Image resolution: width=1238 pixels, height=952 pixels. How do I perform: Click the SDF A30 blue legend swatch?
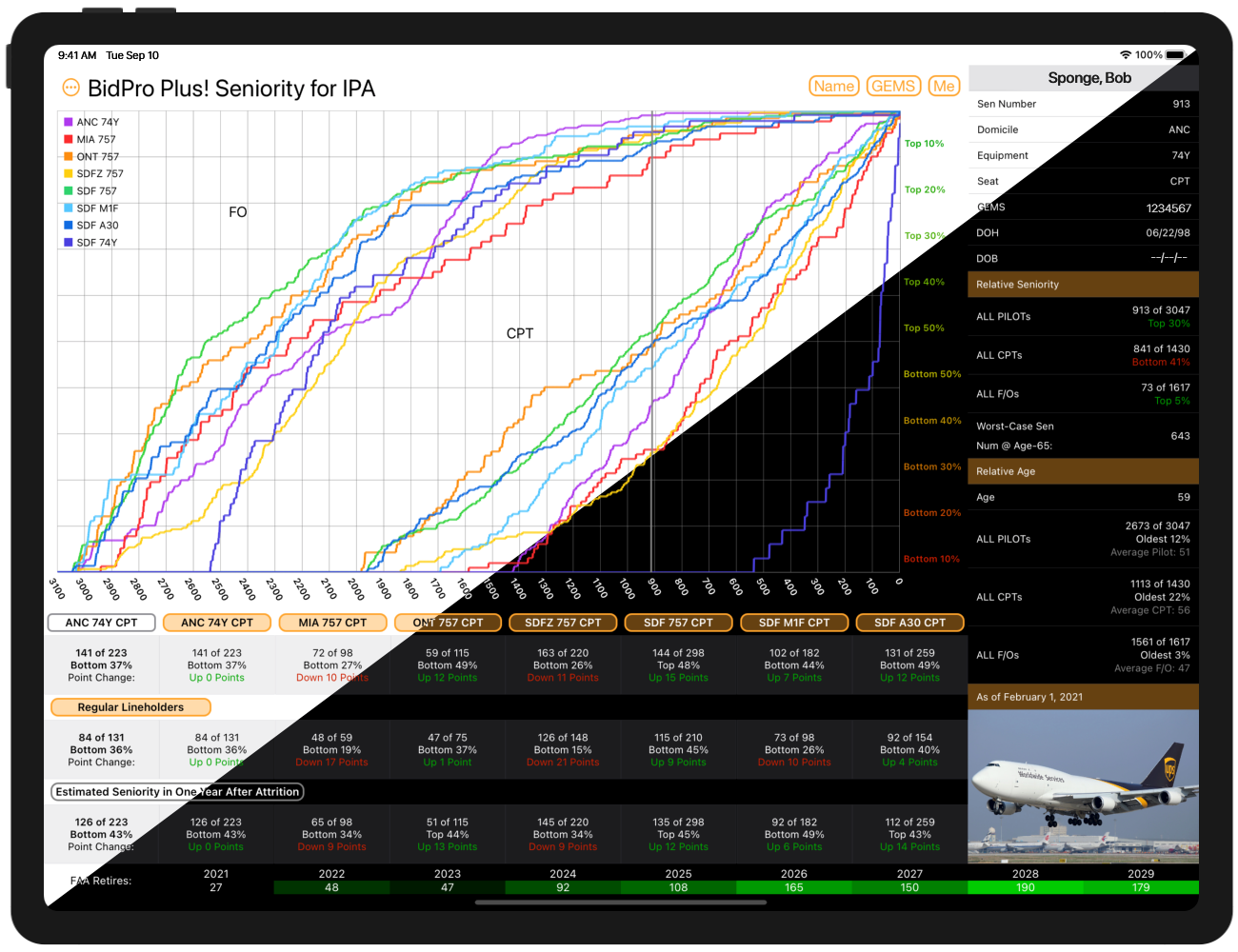coord(69,225)
